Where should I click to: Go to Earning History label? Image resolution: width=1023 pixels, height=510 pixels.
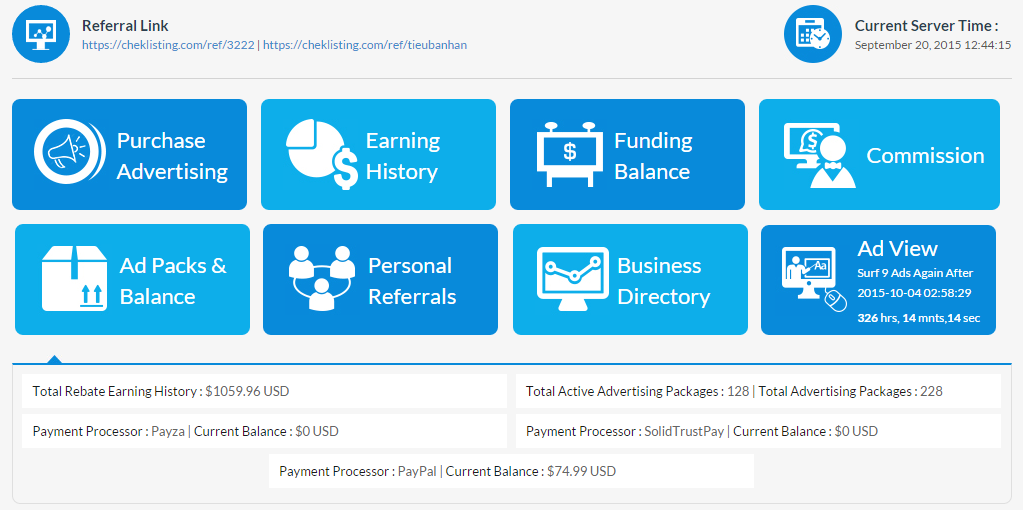tap(402, 156)
